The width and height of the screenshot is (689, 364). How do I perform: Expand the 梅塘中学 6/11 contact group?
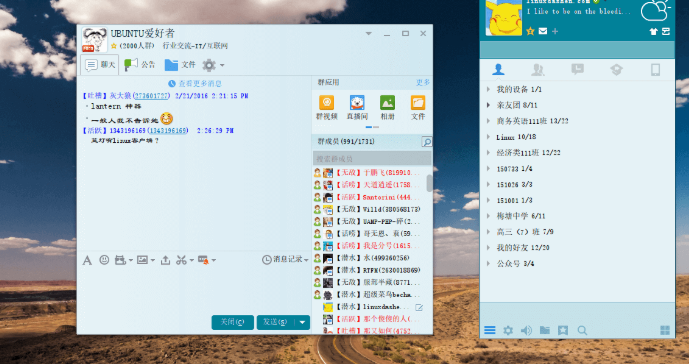[488, 216]
